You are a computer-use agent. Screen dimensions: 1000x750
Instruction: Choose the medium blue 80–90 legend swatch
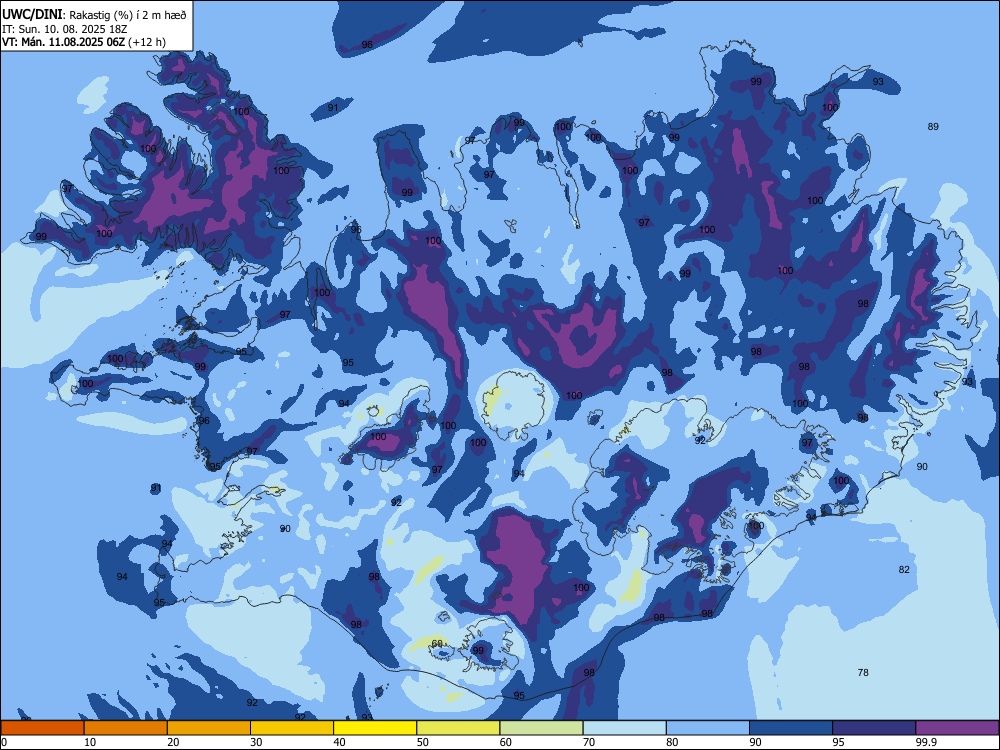click(708, 728)
